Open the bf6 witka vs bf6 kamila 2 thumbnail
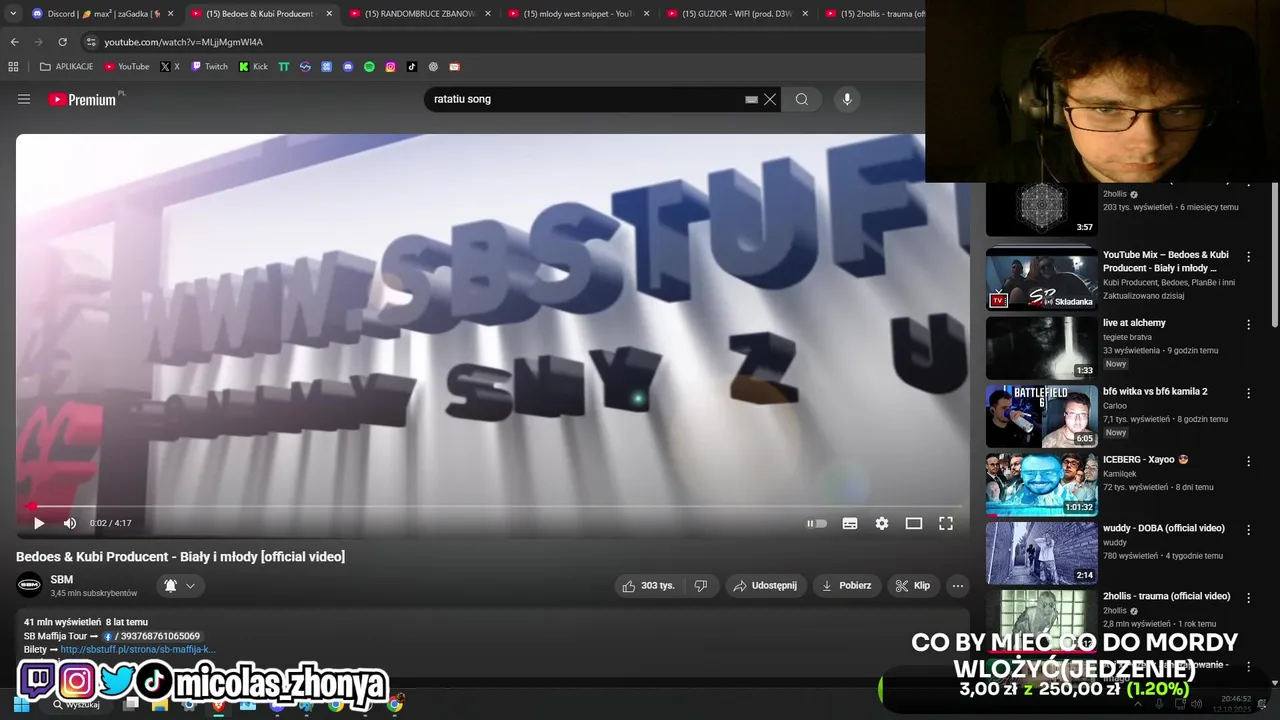The width and height of the screenshot is (1280, 720). click(1042, 416)
